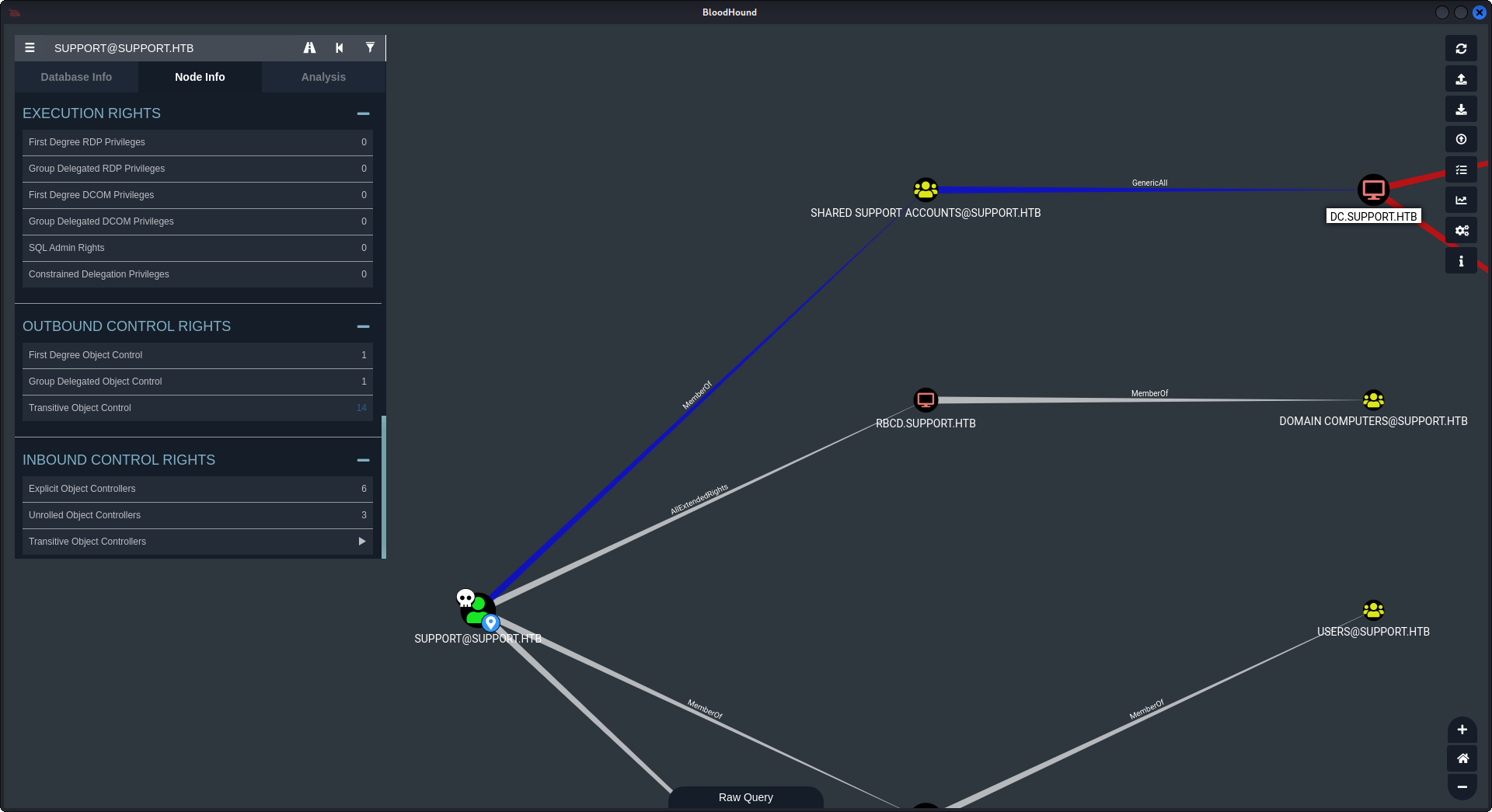Zoom in with the plus button
1492x812 pixels.
coord(1462,730)
